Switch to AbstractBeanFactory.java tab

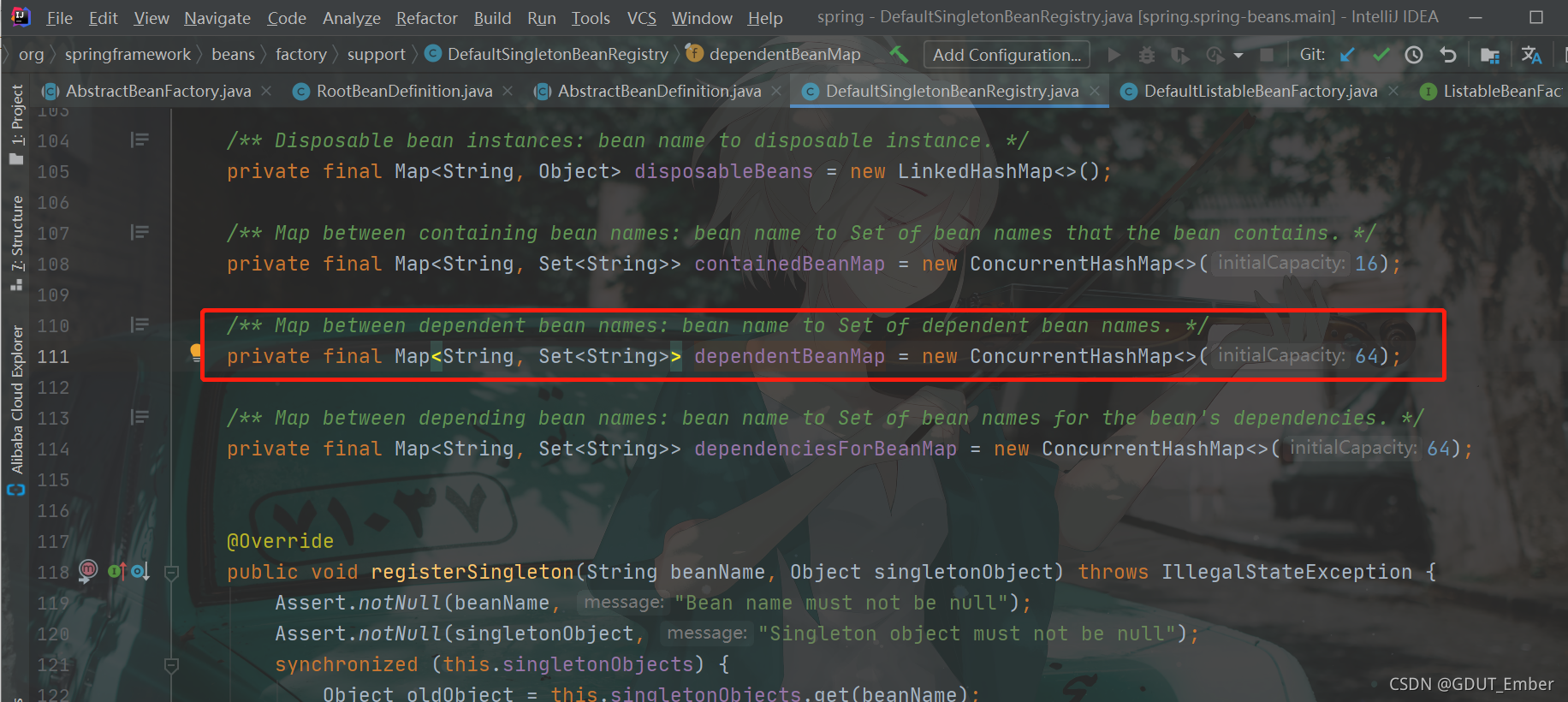click(x=158, y=91)
